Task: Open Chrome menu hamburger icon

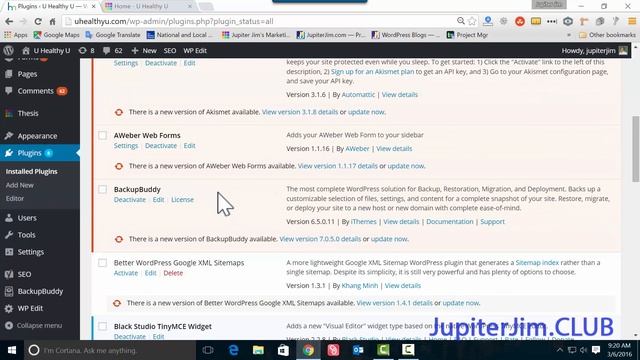Action: point(632,21)
